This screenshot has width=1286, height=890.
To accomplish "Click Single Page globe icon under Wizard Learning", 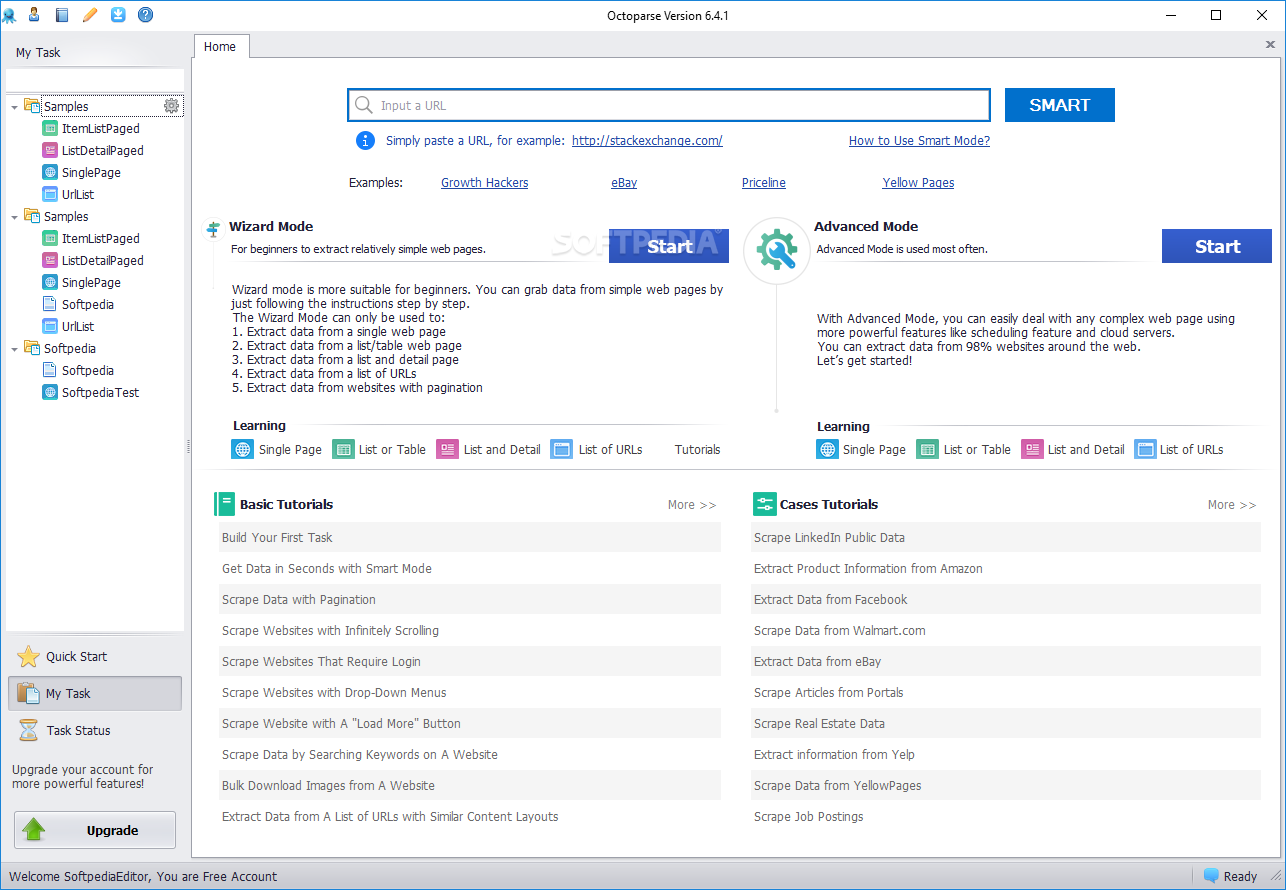I will (x=242, y=449).
